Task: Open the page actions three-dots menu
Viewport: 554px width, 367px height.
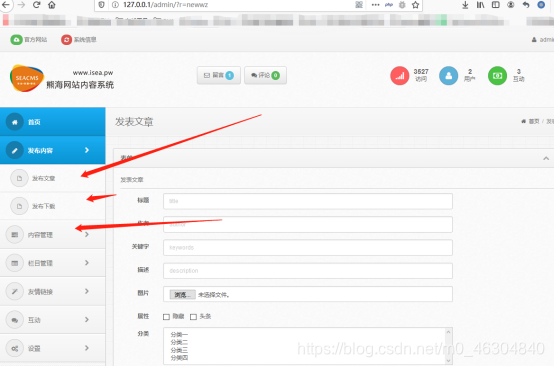Action: pyautogui.click(x=375, y=5)
